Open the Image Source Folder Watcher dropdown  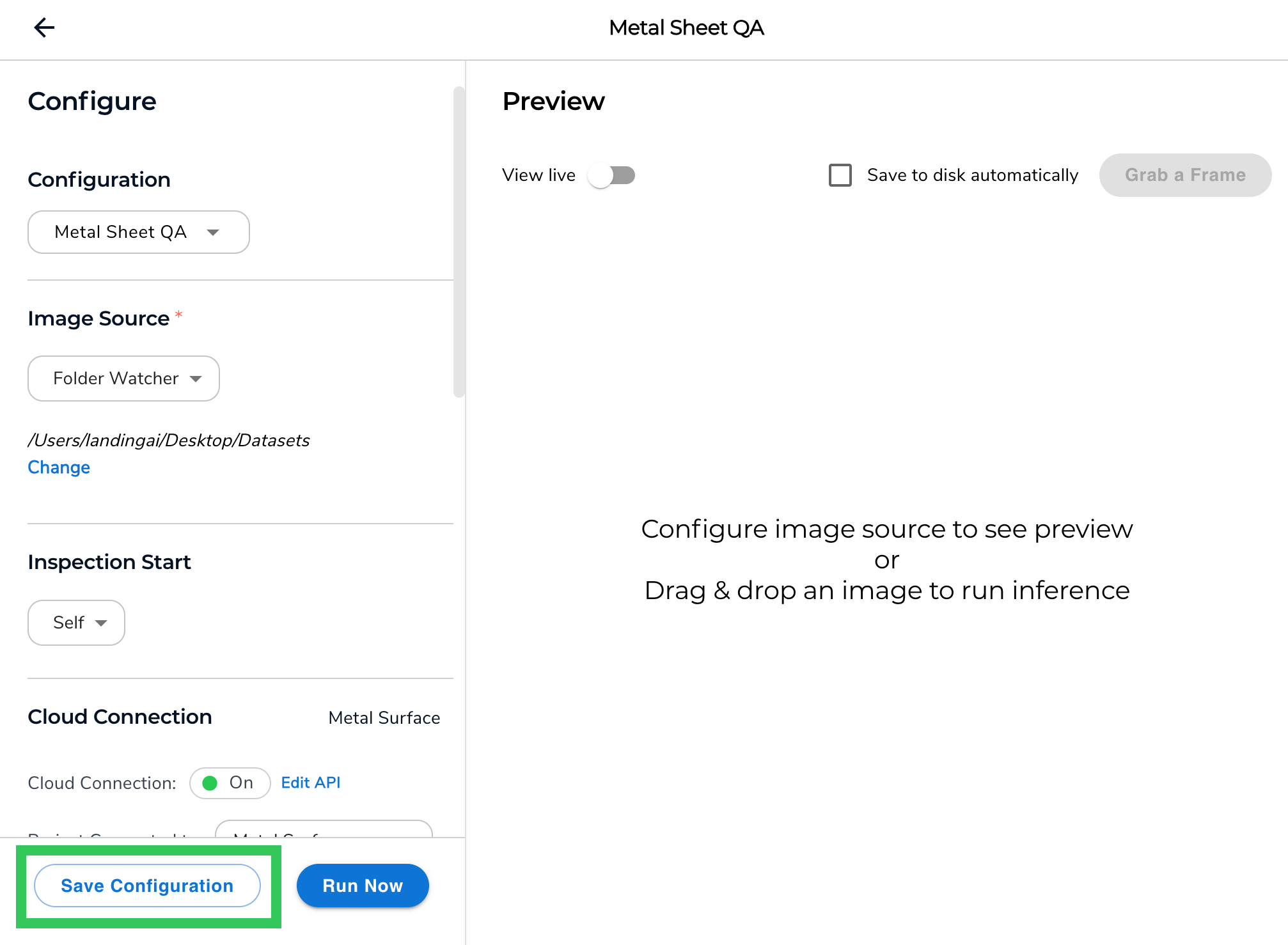(x=123, y=379)
